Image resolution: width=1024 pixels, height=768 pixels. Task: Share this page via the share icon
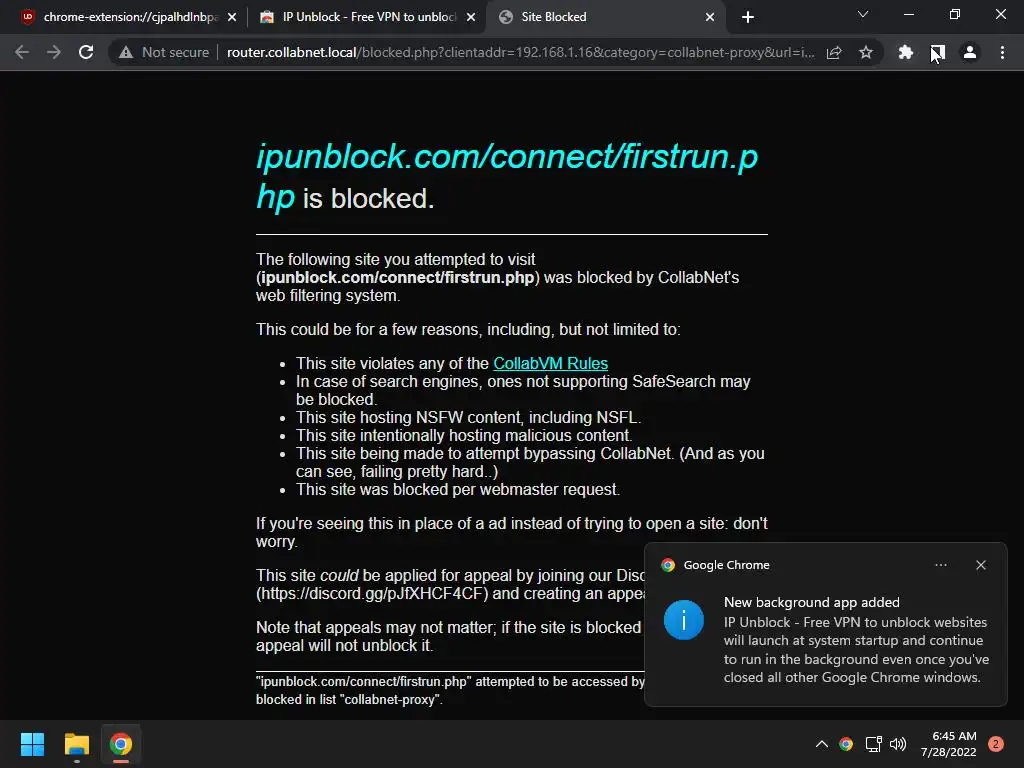(834, 52)
